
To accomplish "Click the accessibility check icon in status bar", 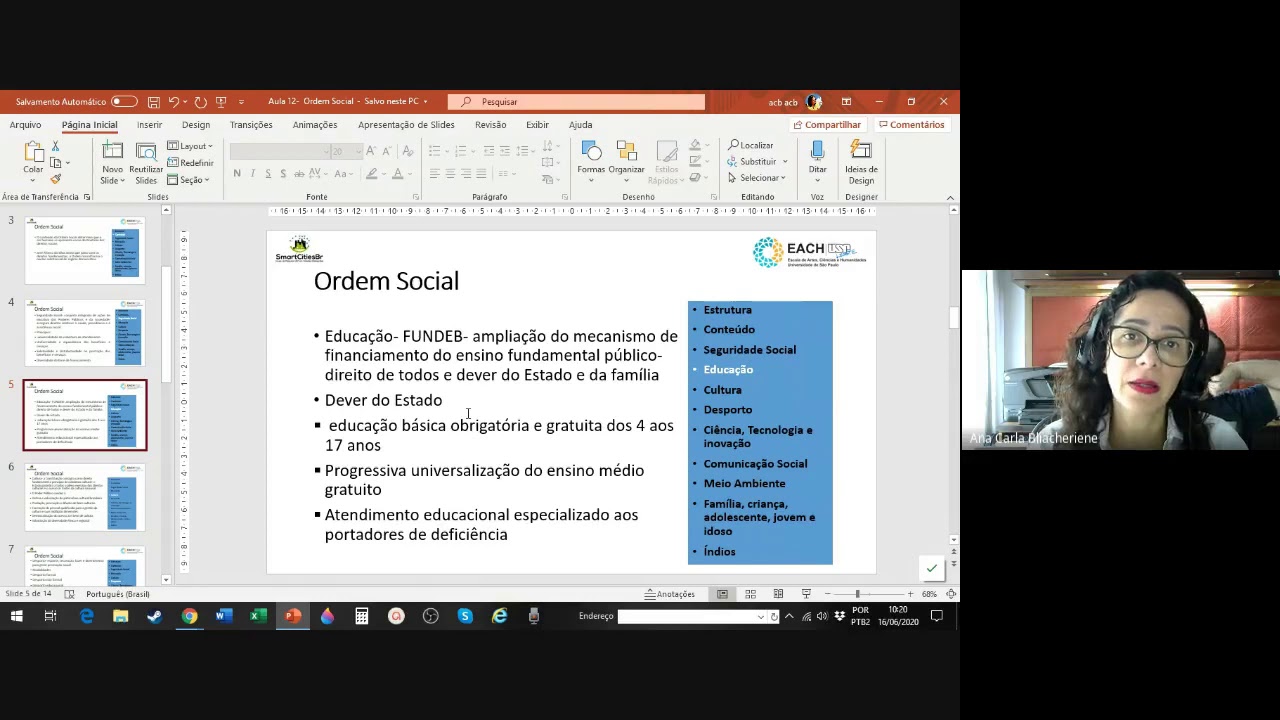I will [x=69, y=594].
